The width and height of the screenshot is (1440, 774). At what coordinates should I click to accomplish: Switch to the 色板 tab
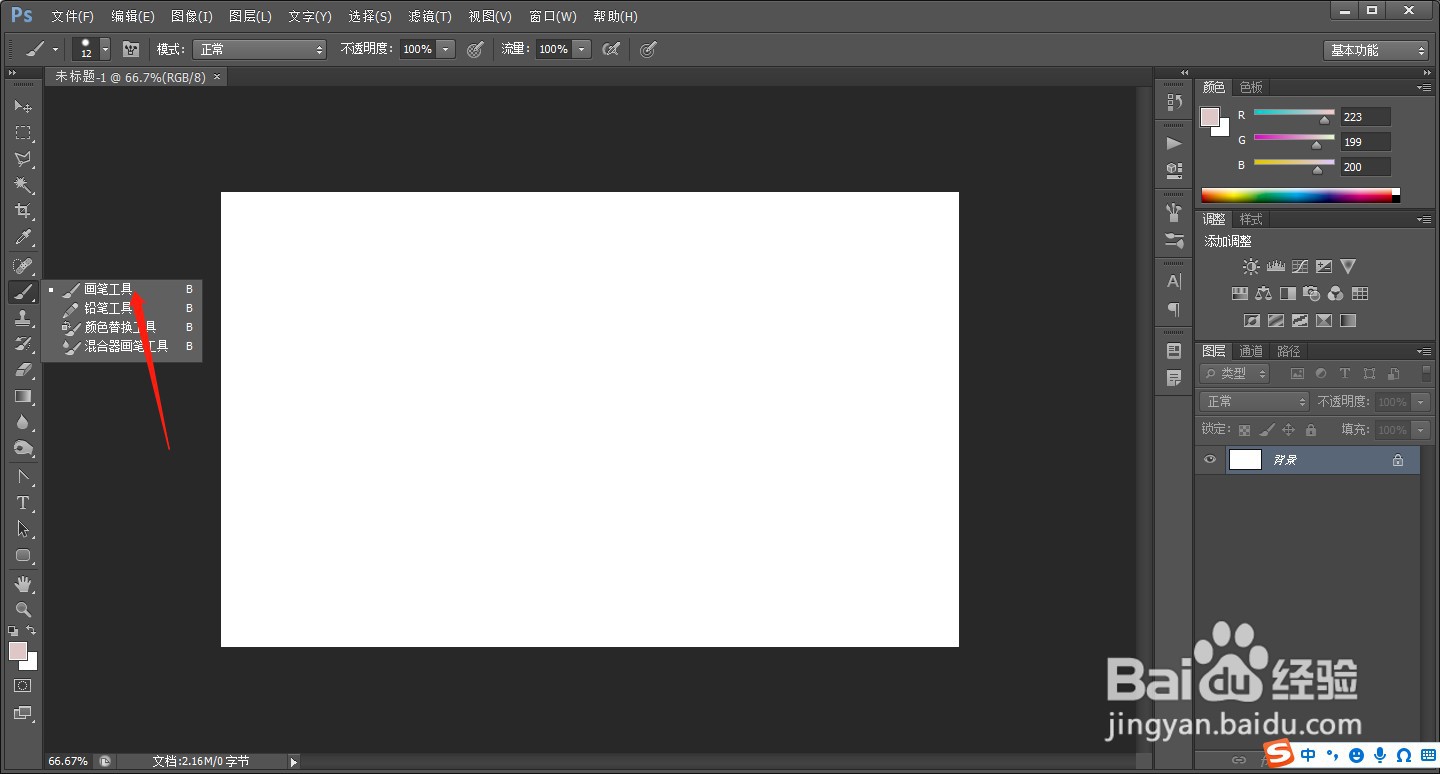1251,87
